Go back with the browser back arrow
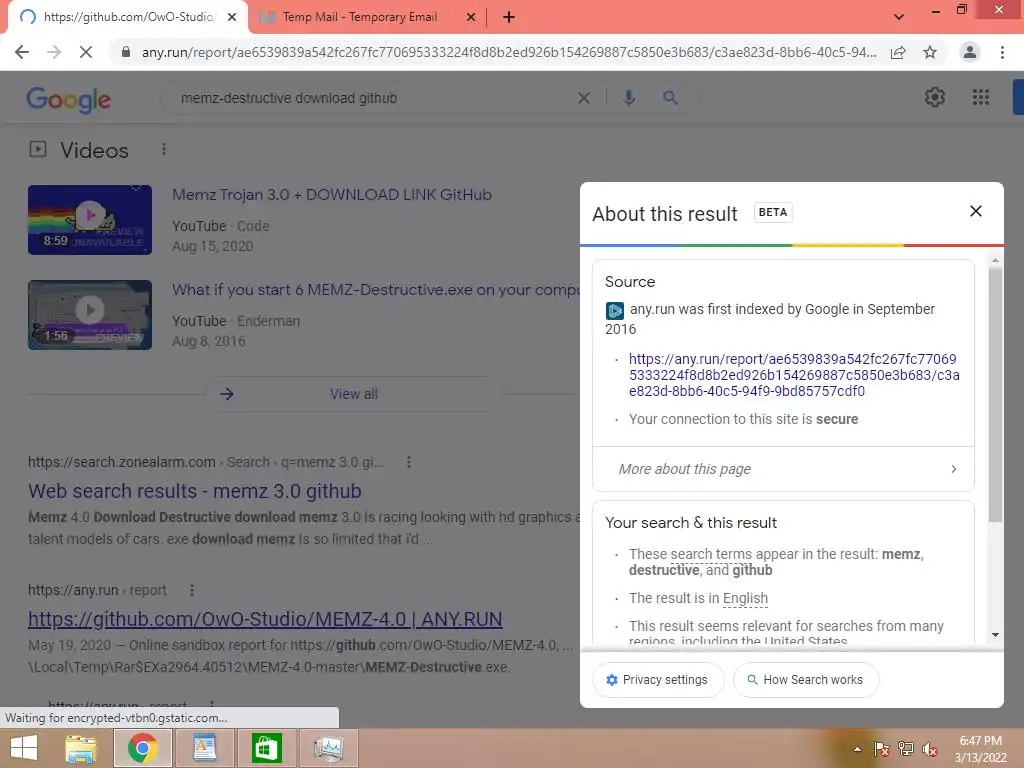Screen dimensions: 1024x768 point(22,52)
